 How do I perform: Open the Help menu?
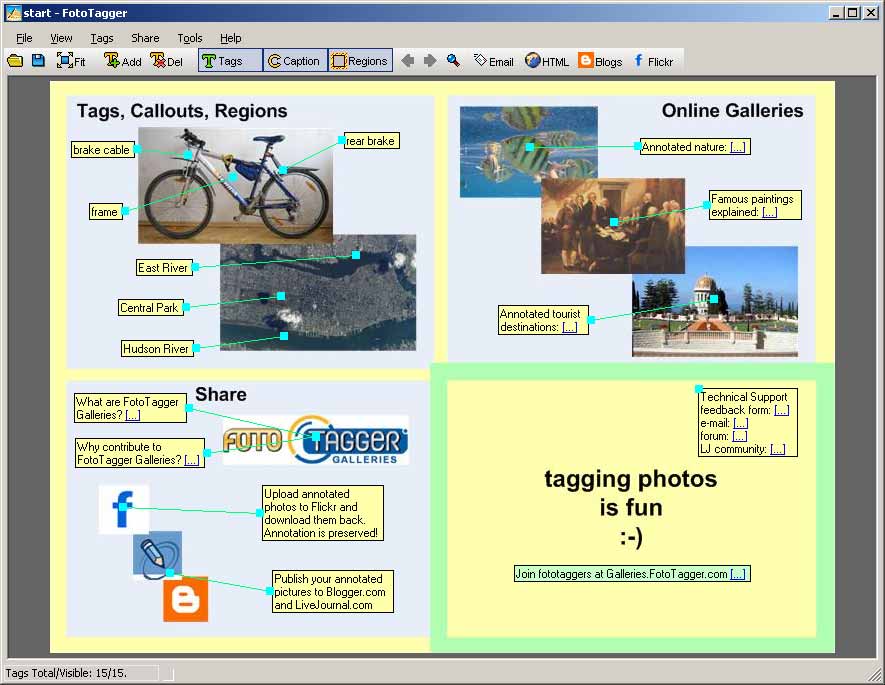[231, 38]
